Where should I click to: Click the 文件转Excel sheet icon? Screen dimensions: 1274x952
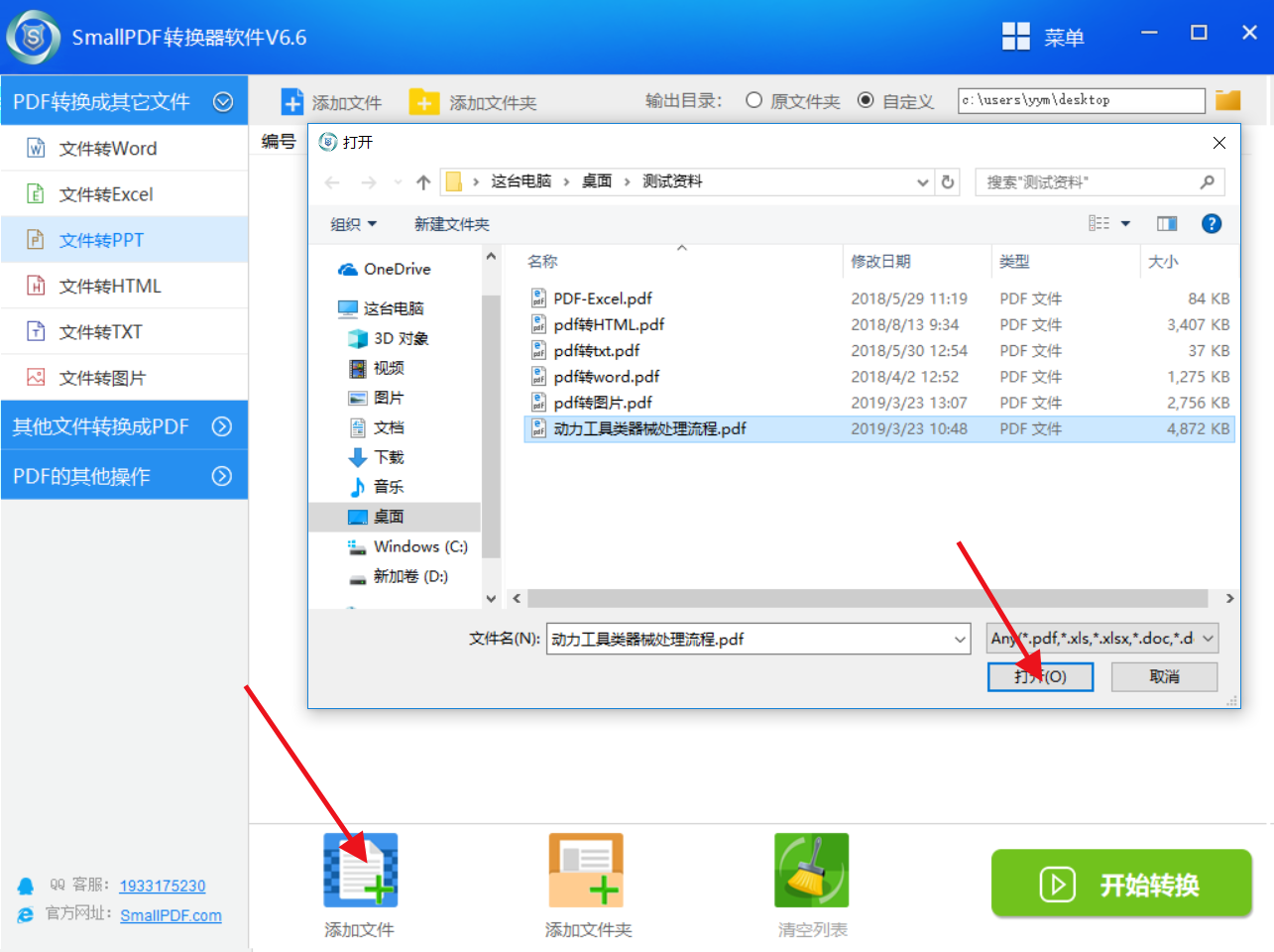coord(36,193)
